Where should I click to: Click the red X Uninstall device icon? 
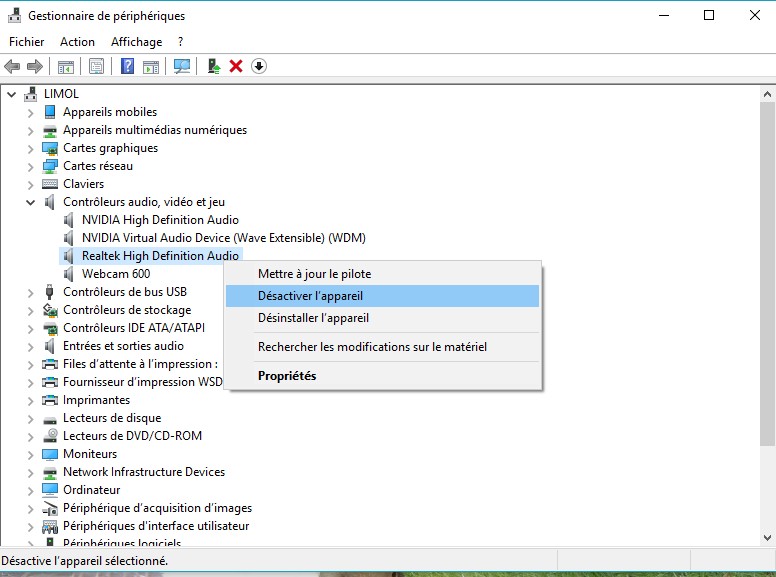[236, 66]
